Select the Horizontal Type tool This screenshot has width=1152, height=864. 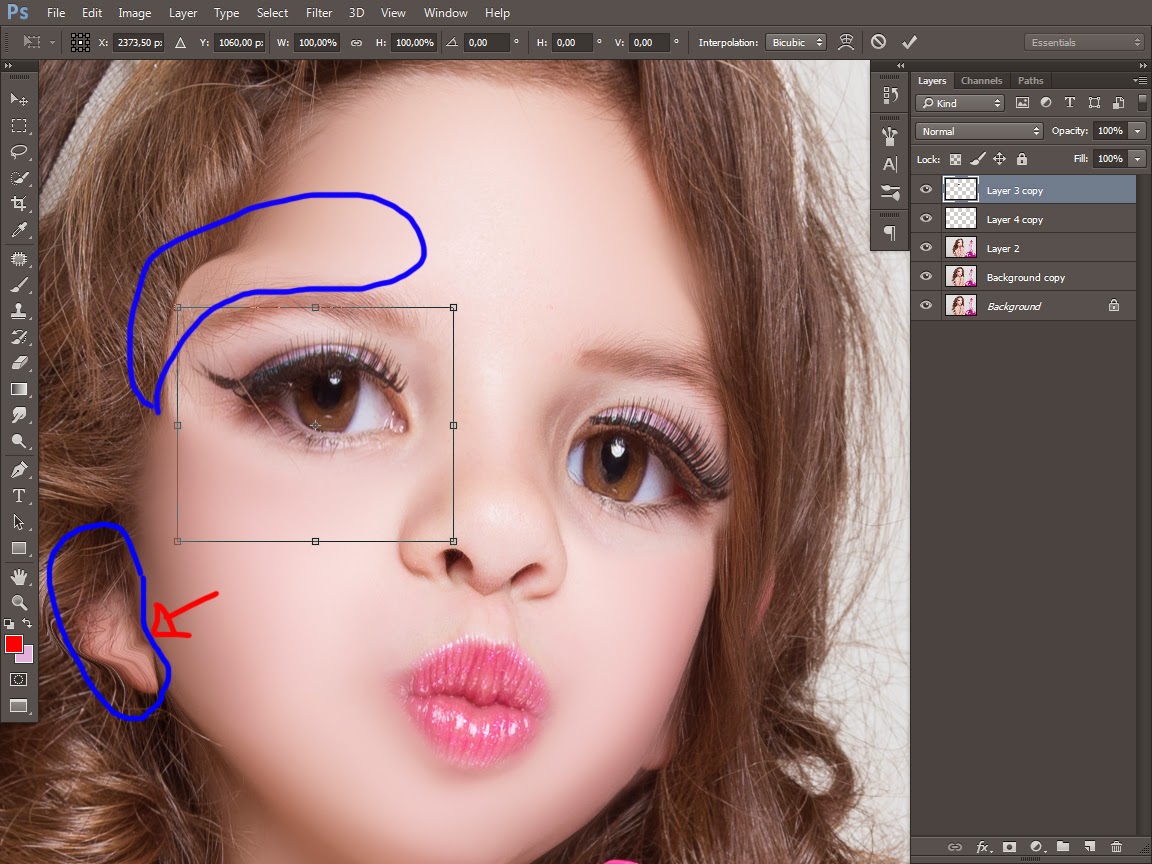click(x=19, y=496)
